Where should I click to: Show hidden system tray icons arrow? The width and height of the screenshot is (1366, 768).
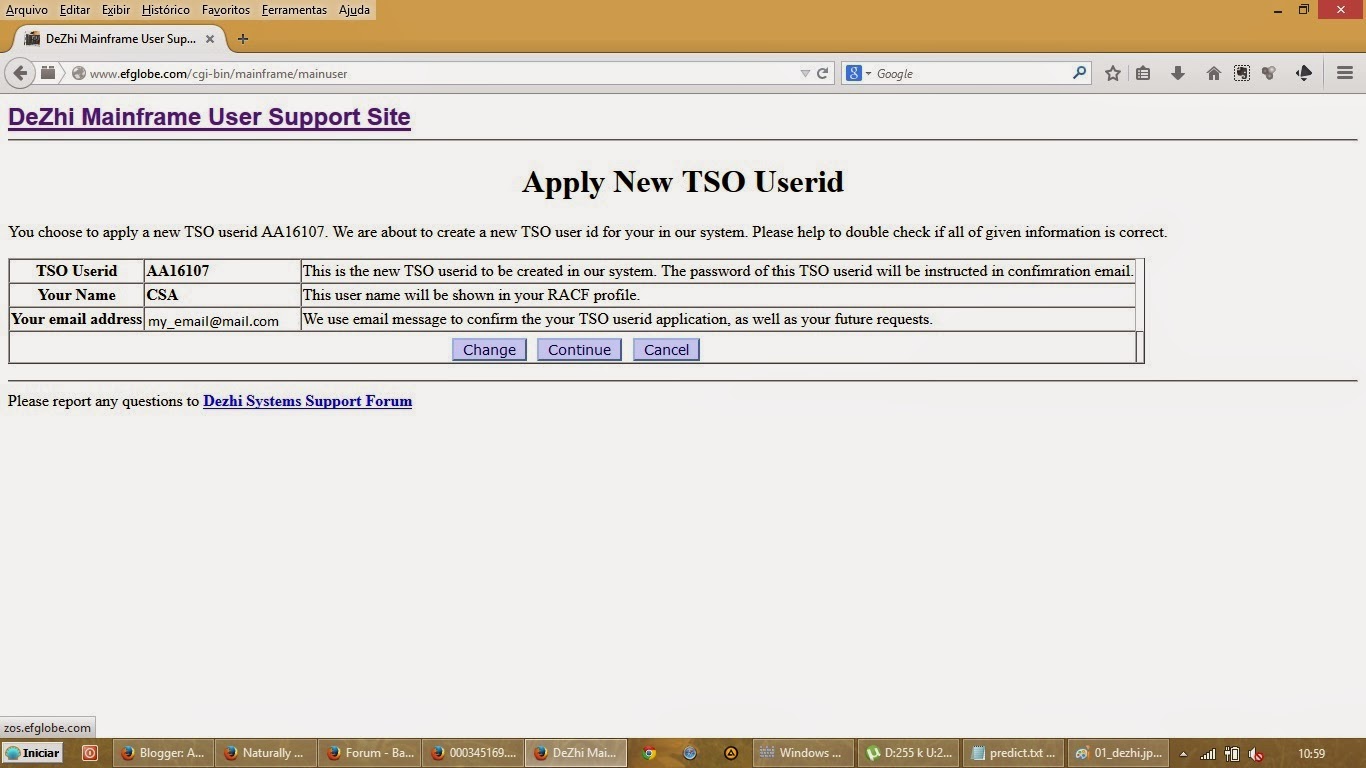pos(1183,753)
